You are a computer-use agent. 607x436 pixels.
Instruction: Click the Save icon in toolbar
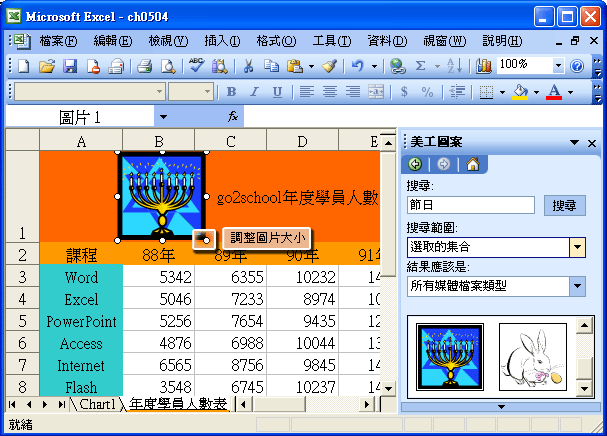coord(70,66)
